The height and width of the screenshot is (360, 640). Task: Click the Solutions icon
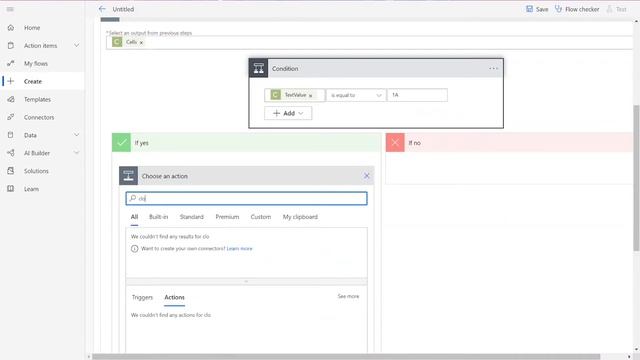coord(11,171)
